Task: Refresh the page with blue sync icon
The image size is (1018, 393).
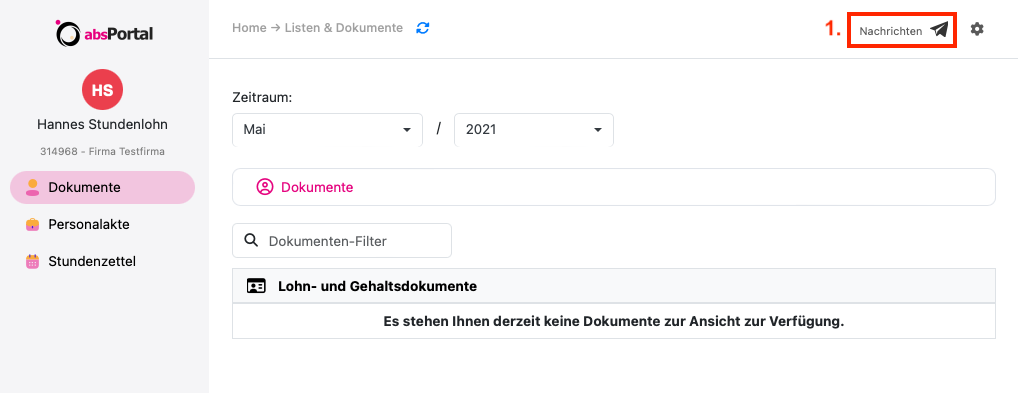Action: pos(423,29)
